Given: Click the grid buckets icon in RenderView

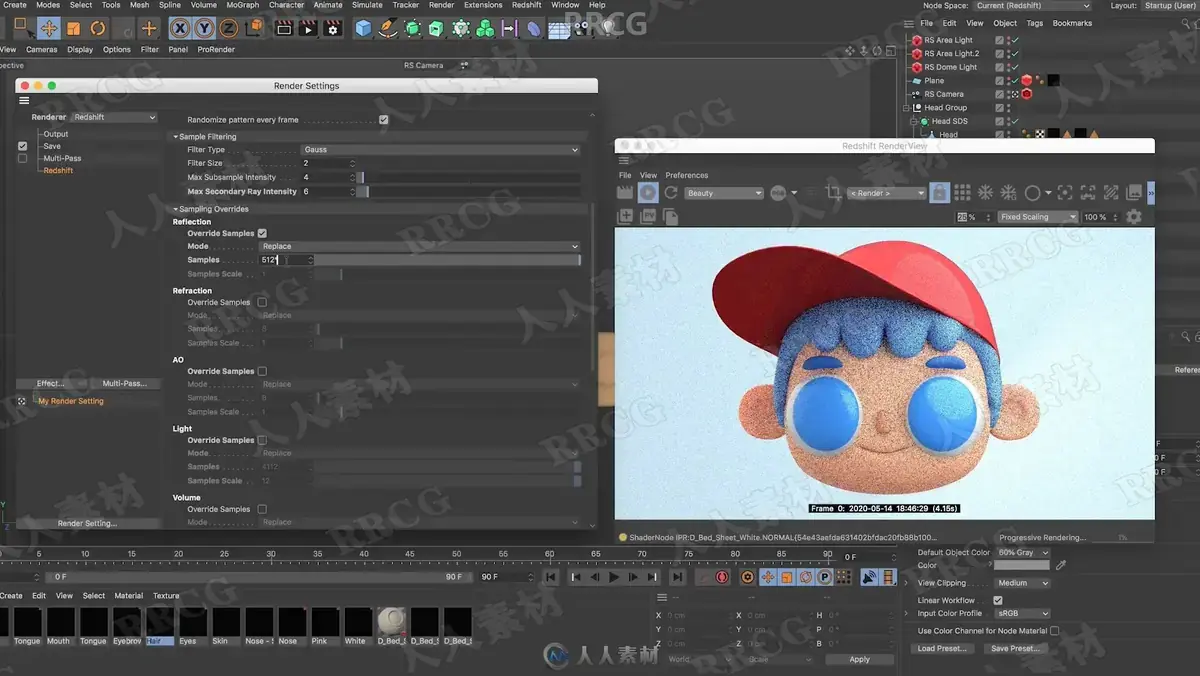Looking at the screenshot, I should tap(962, 192).
